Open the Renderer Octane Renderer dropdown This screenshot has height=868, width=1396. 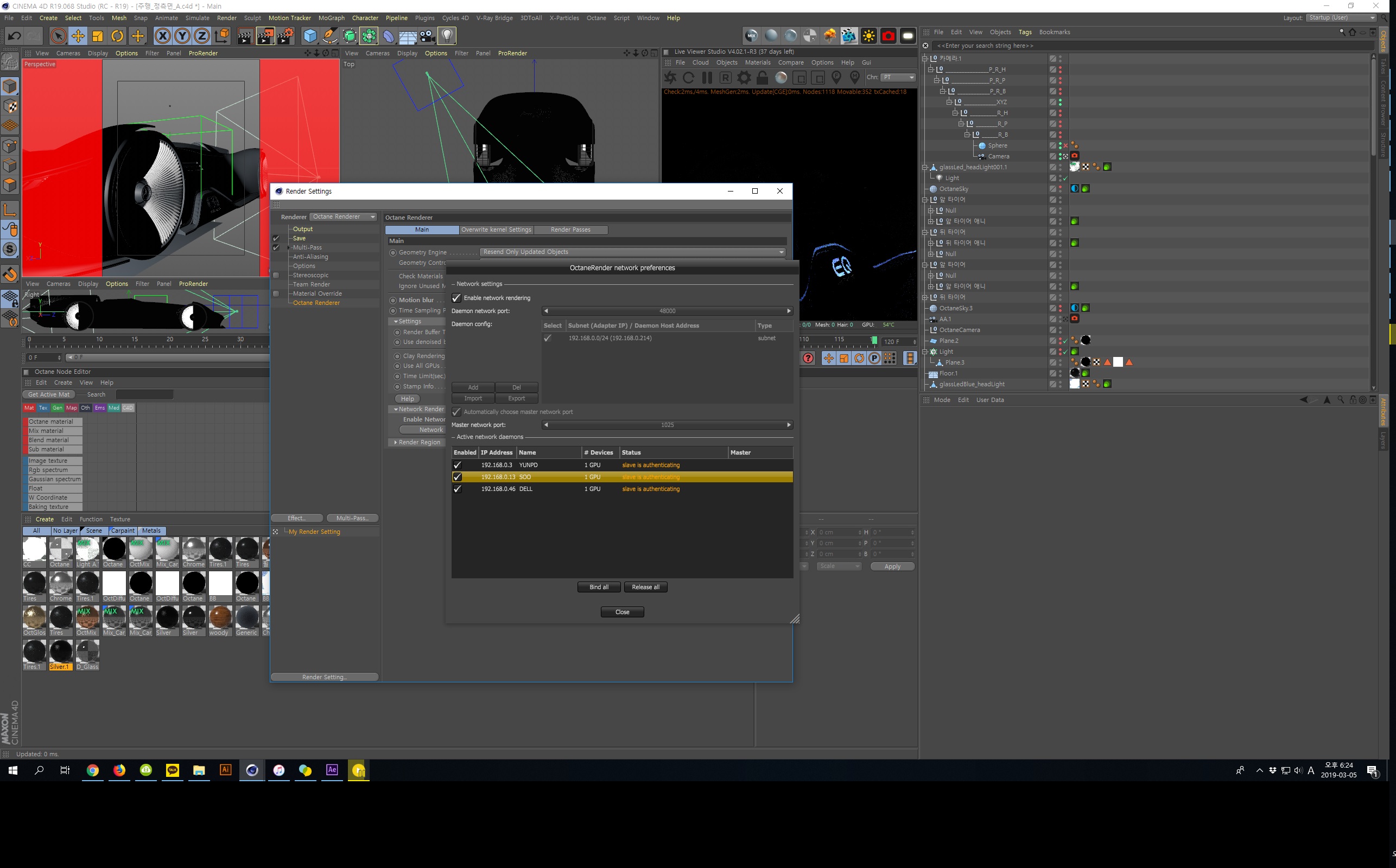point(344,217)
